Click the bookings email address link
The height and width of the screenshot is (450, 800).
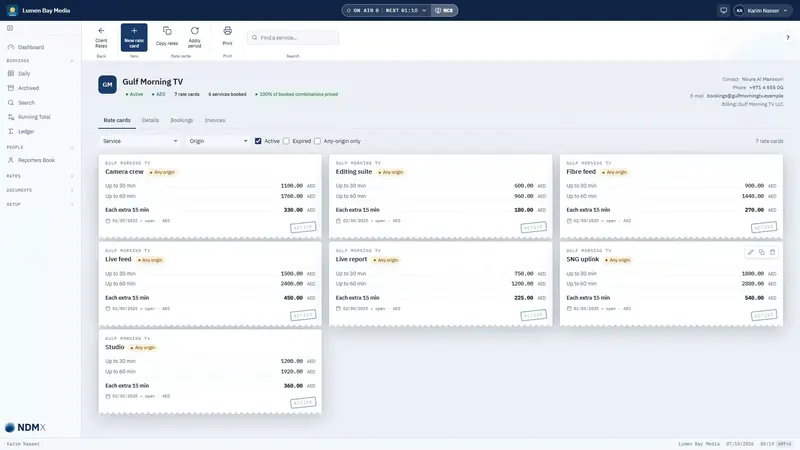point(745,96)
